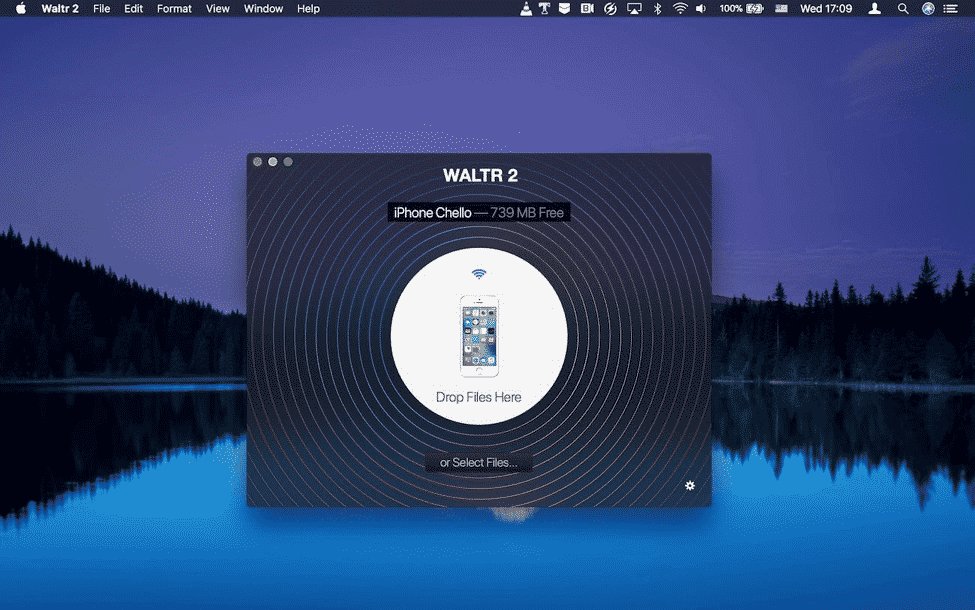
Task: Click the 'or Select Files...' button
Action: pos(478,461)
